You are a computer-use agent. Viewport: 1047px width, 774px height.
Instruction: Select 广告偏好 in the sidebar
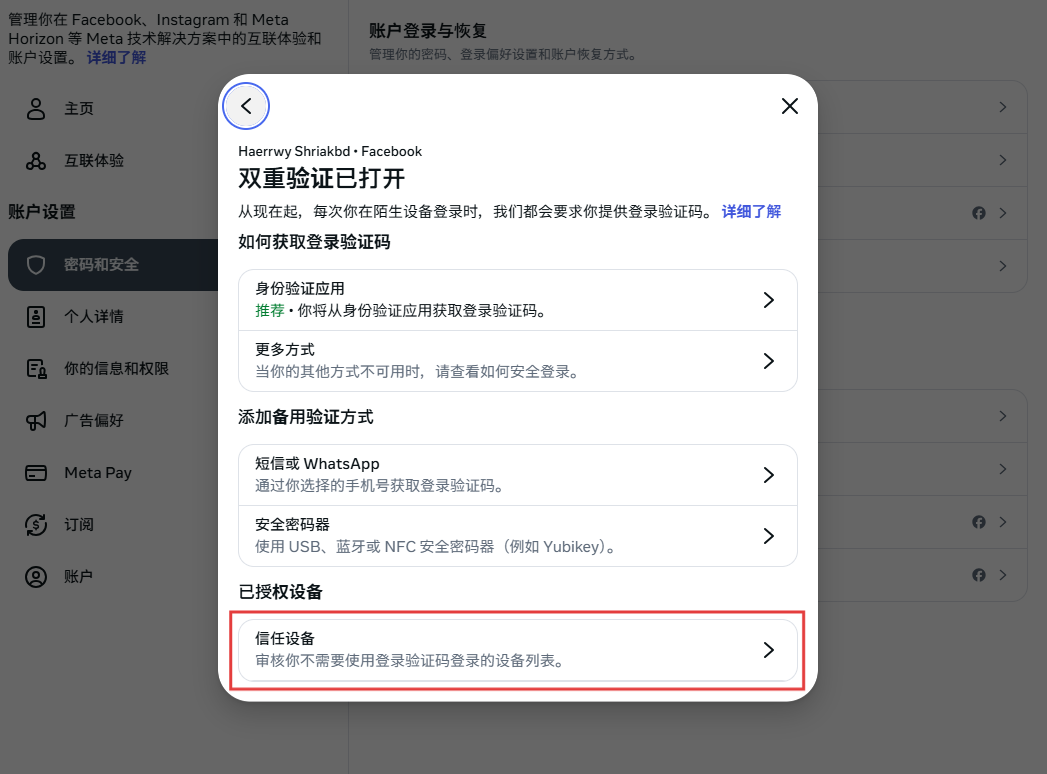(113, 421)
